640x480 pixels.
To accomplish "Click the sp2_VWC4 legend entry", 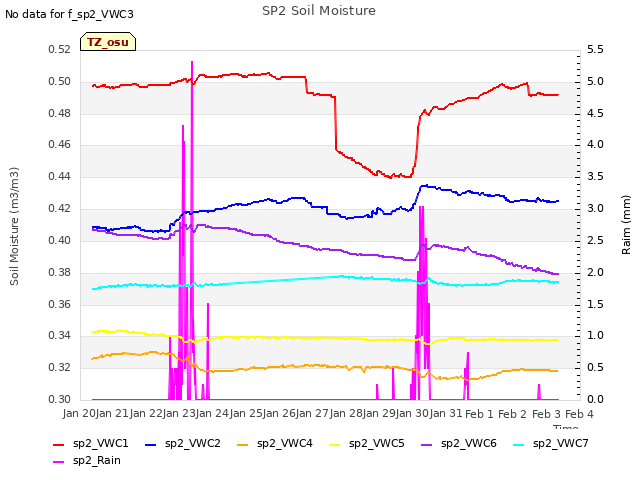I will tap(275, 444).
